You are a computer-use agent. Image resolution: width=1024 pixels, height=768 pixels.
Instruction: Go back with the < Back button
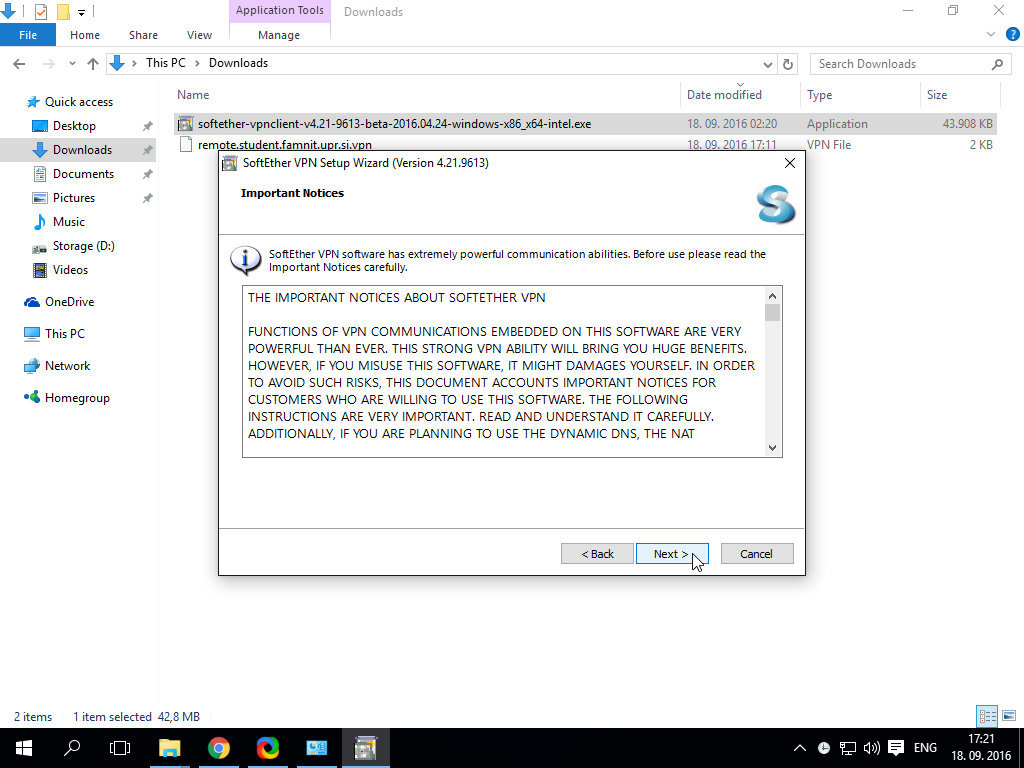pyautogui.click(x=597, y=554)
